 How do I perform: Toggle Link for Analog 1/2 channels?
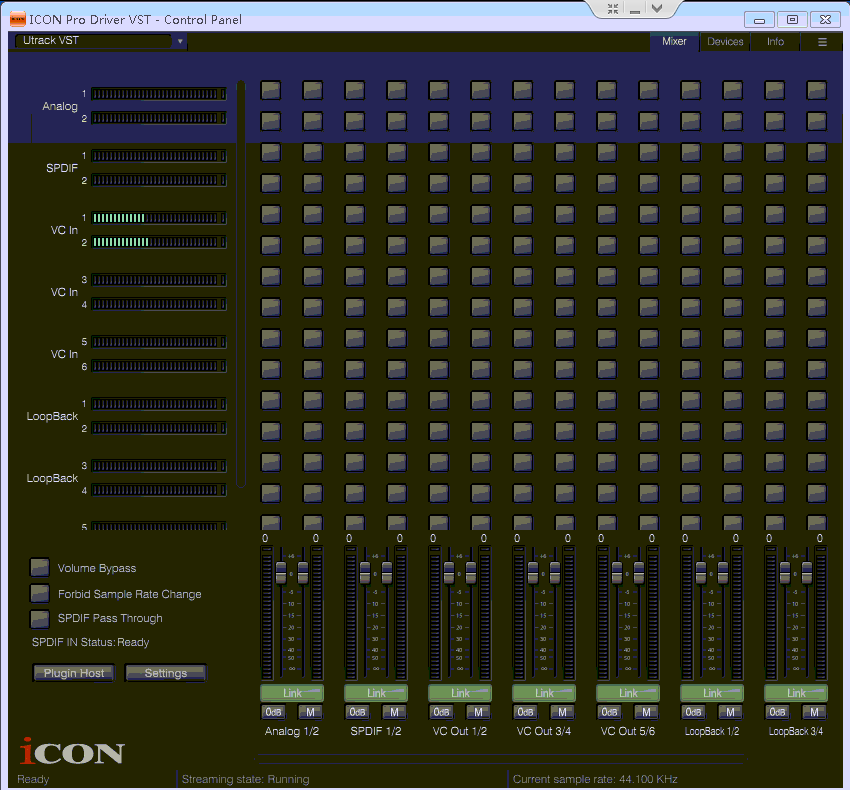(292, 693)
